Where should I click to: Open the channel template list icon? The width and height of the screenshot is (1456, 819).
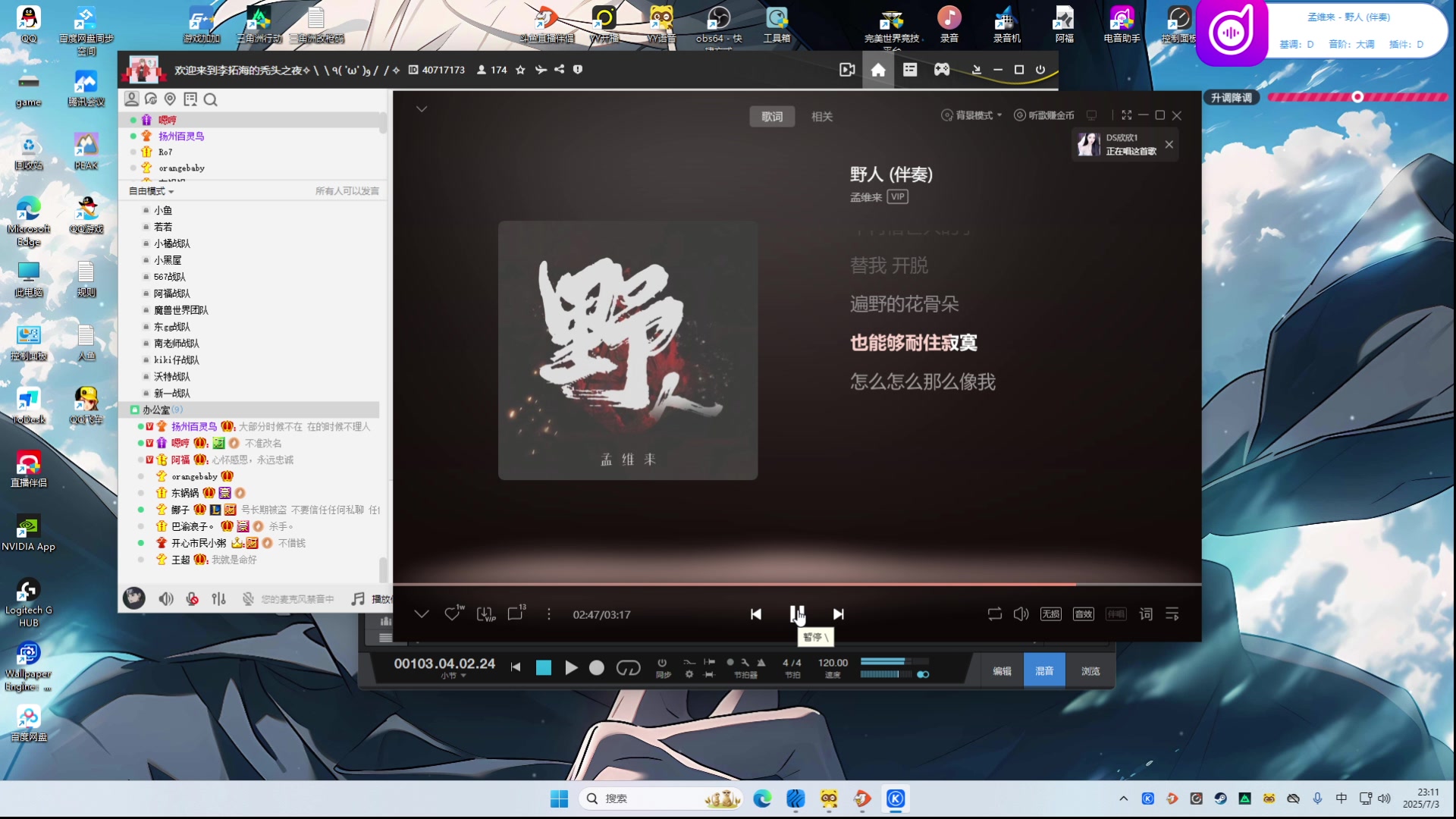point(910,70)
